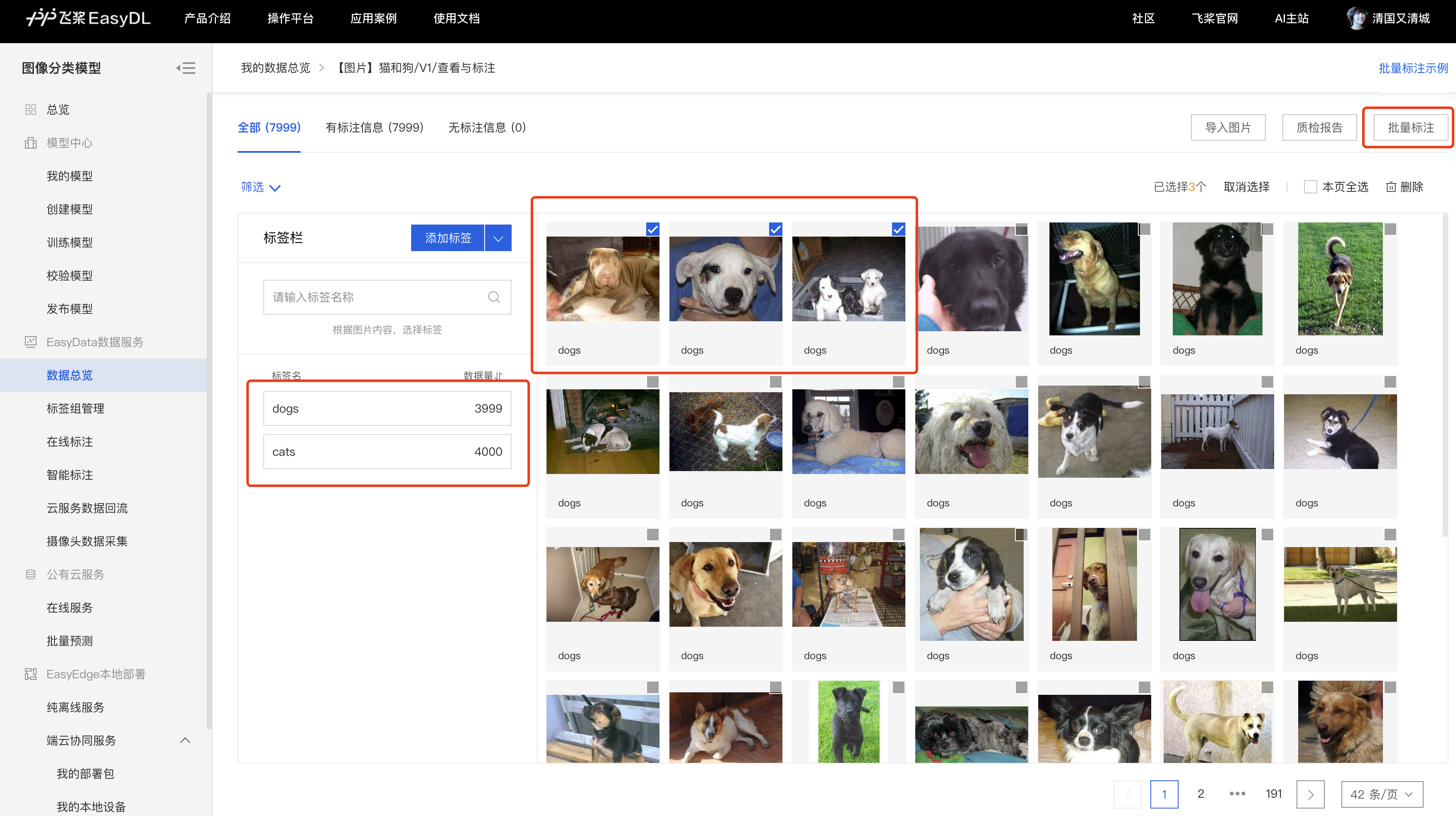The height and width of the screenshot is (816, 1456).
Task: Check the dog on green grass image checkbox
Action: 1390,229
